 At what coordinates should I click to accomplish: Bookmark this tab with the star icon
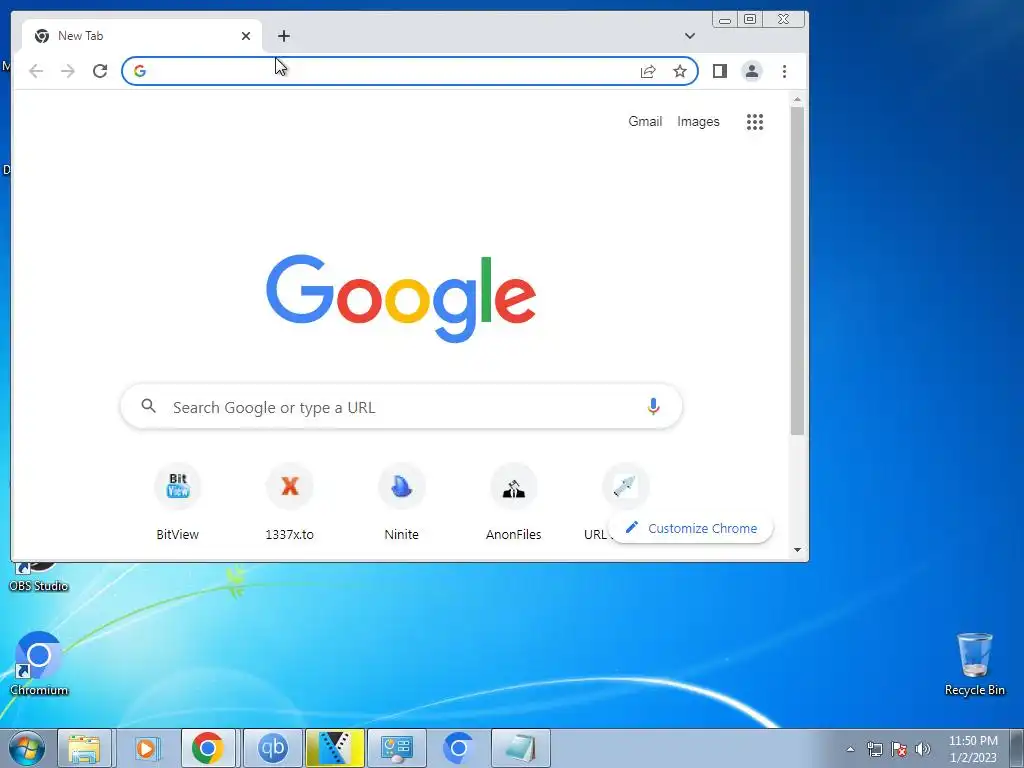(x=680, y=71)
